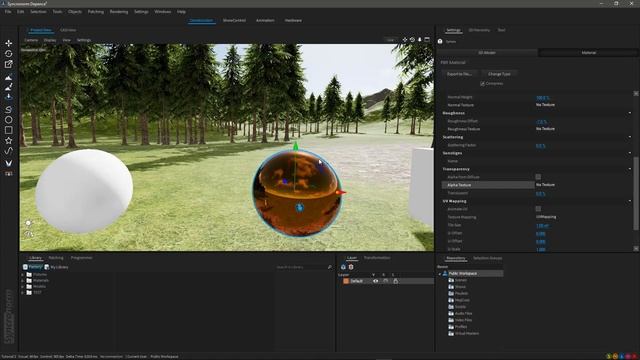Click the viewport clock reset icon
640x360 pixels.
pos(412,40)
